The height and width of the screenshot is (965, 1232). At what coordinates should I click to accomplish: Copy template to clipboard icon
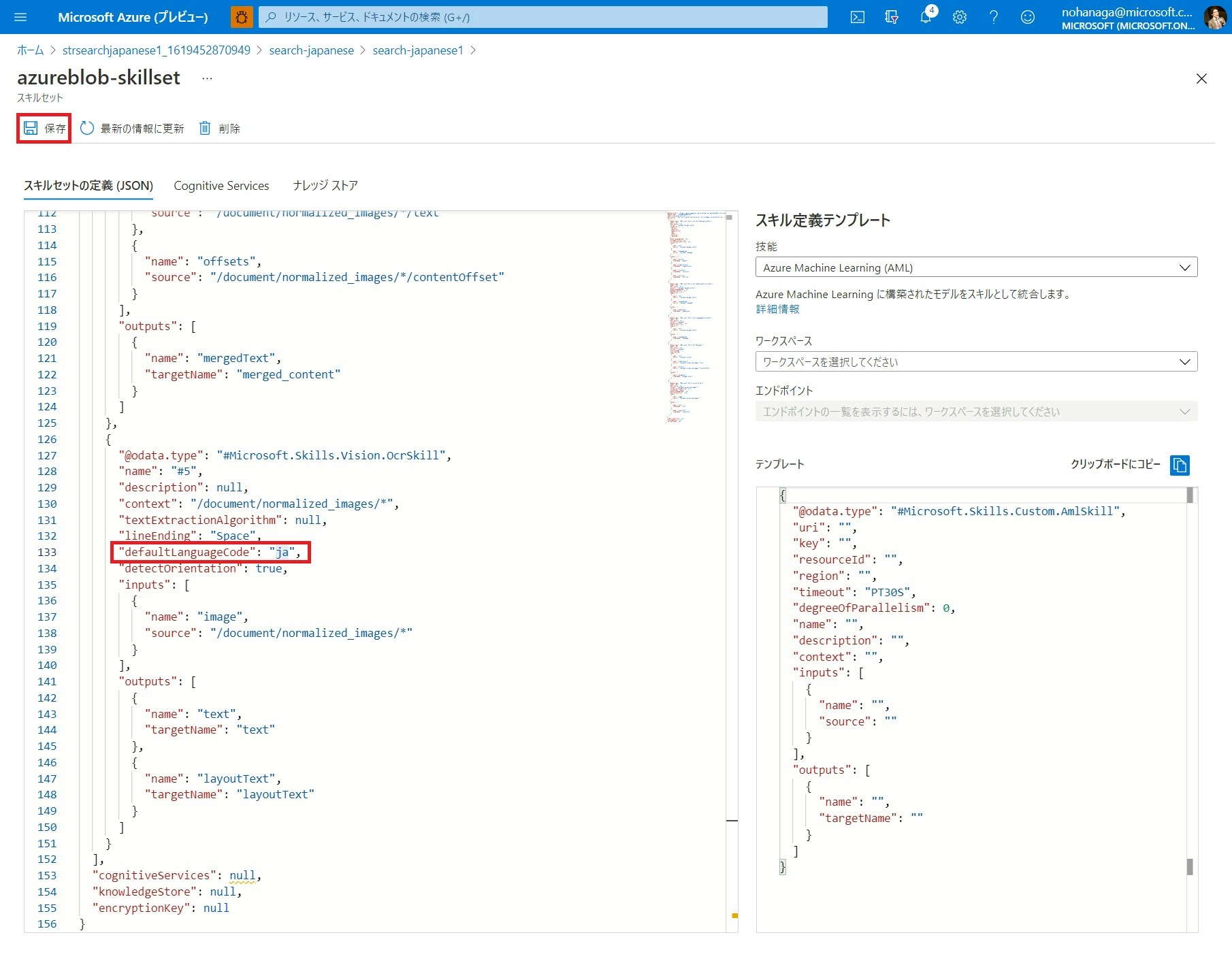(1180, 465)
